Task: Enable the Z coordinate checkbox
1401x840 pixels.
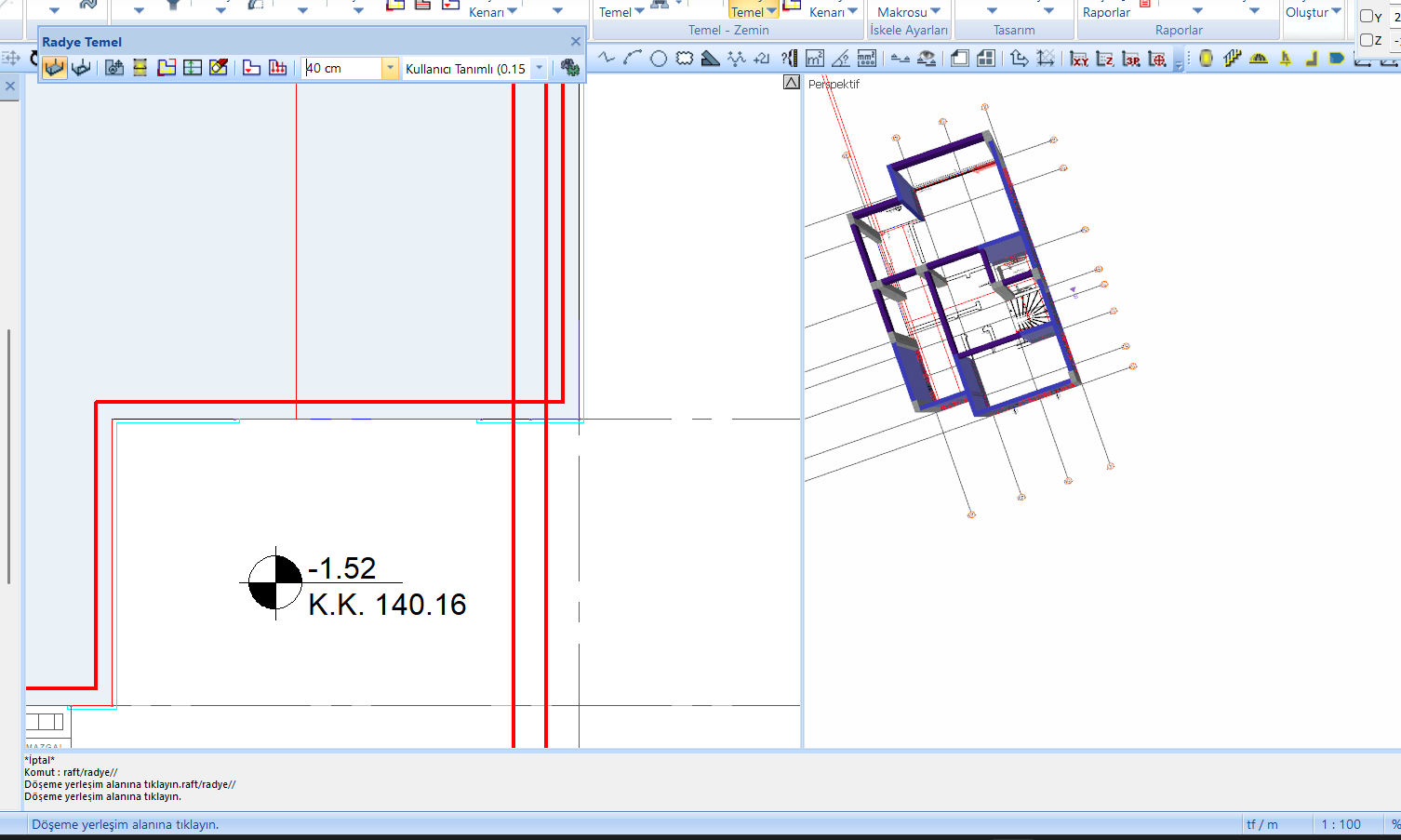Action: [x=1367, y=40]
